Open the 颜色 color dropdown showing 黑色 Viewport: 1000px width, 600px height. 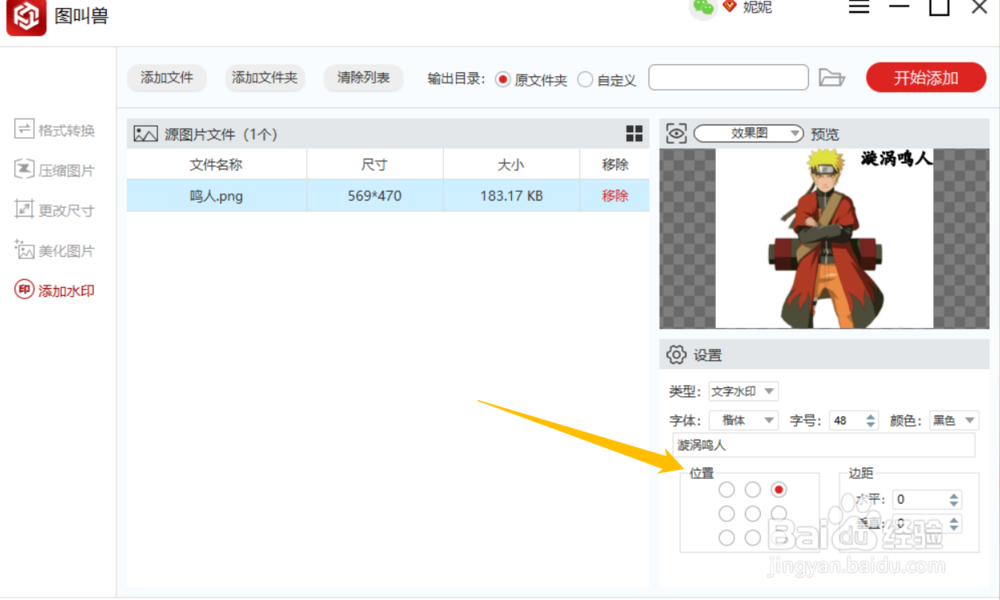click(953, 420)
